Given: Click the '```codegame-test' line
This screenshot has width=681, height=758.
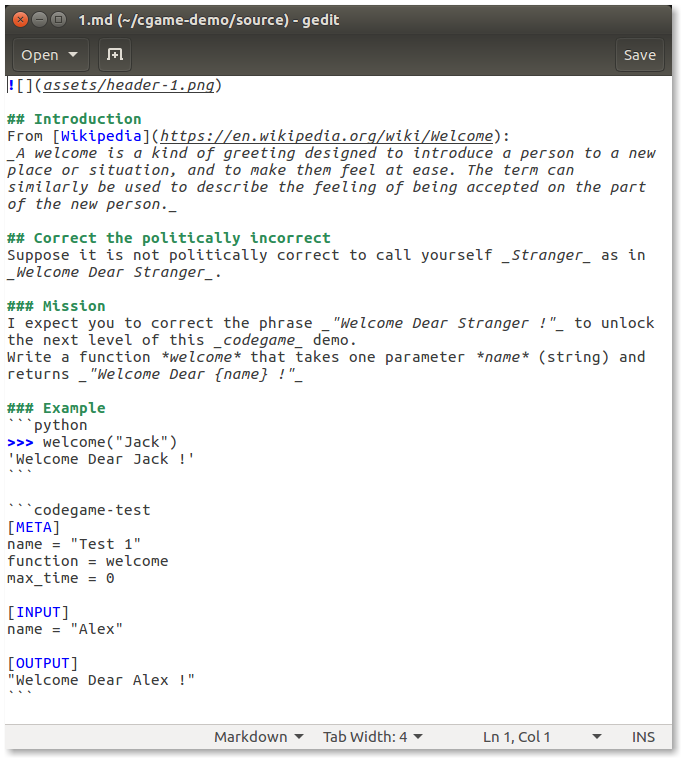Looking at the screenshot, I should 79,510.
